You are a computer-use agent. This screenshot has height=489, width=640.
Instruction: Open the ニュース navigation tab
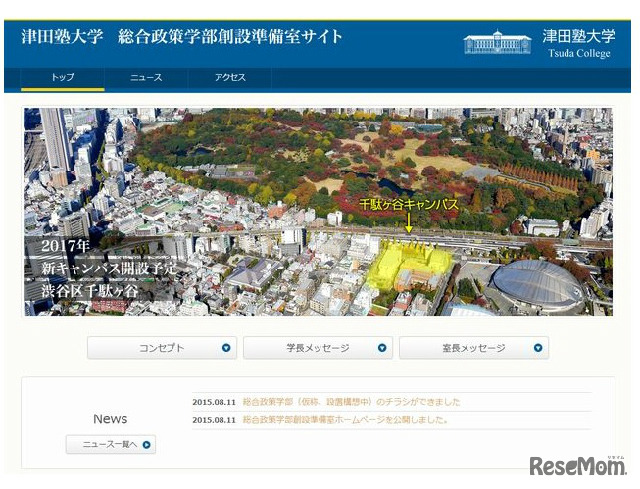point(146,78)
